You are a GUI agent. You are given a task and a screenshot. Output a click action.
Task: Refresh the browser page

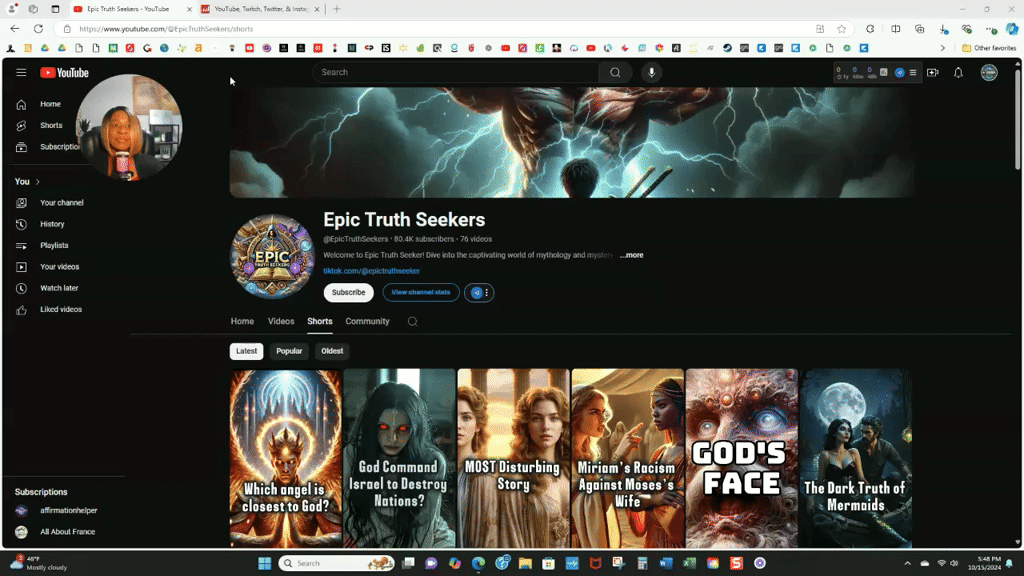(x=39, y=29)
